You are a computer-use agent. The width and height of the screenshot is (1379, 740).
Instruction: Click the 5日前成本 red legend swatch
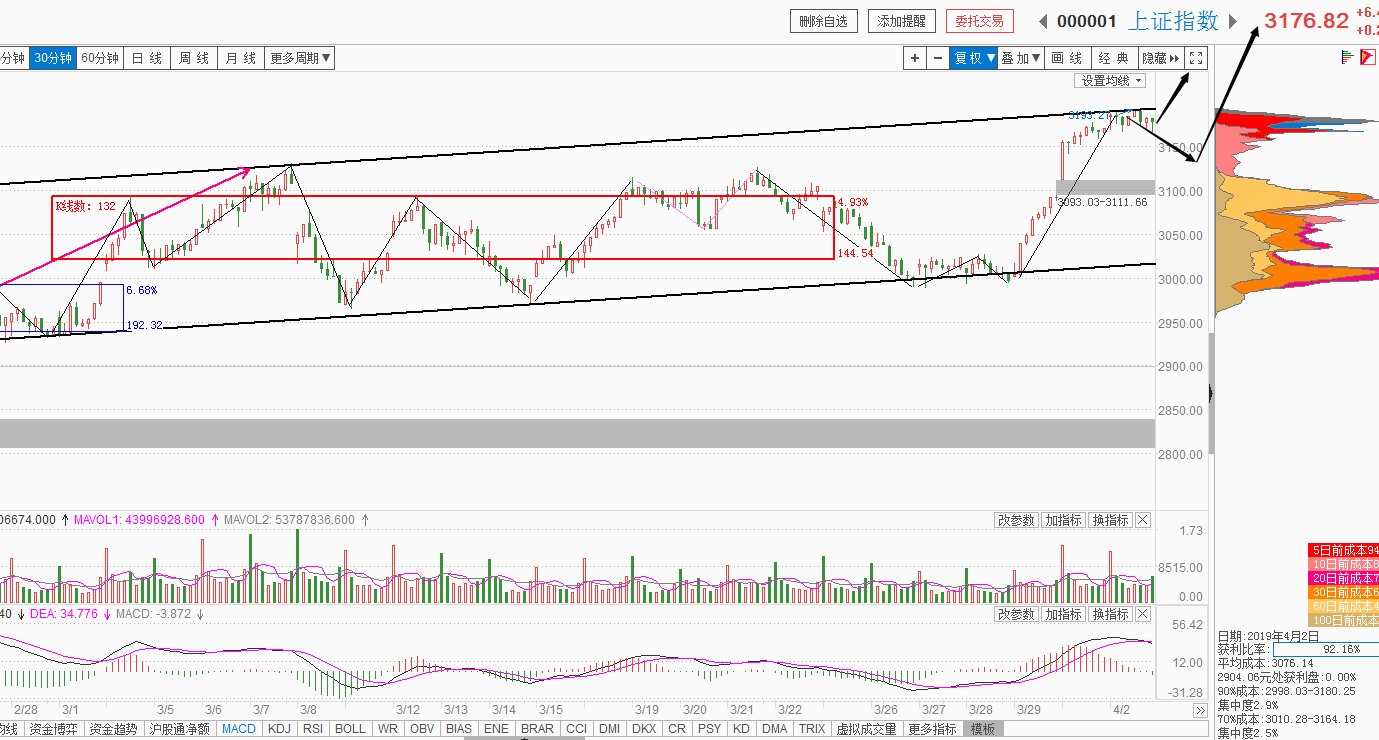click(1344, 550)
